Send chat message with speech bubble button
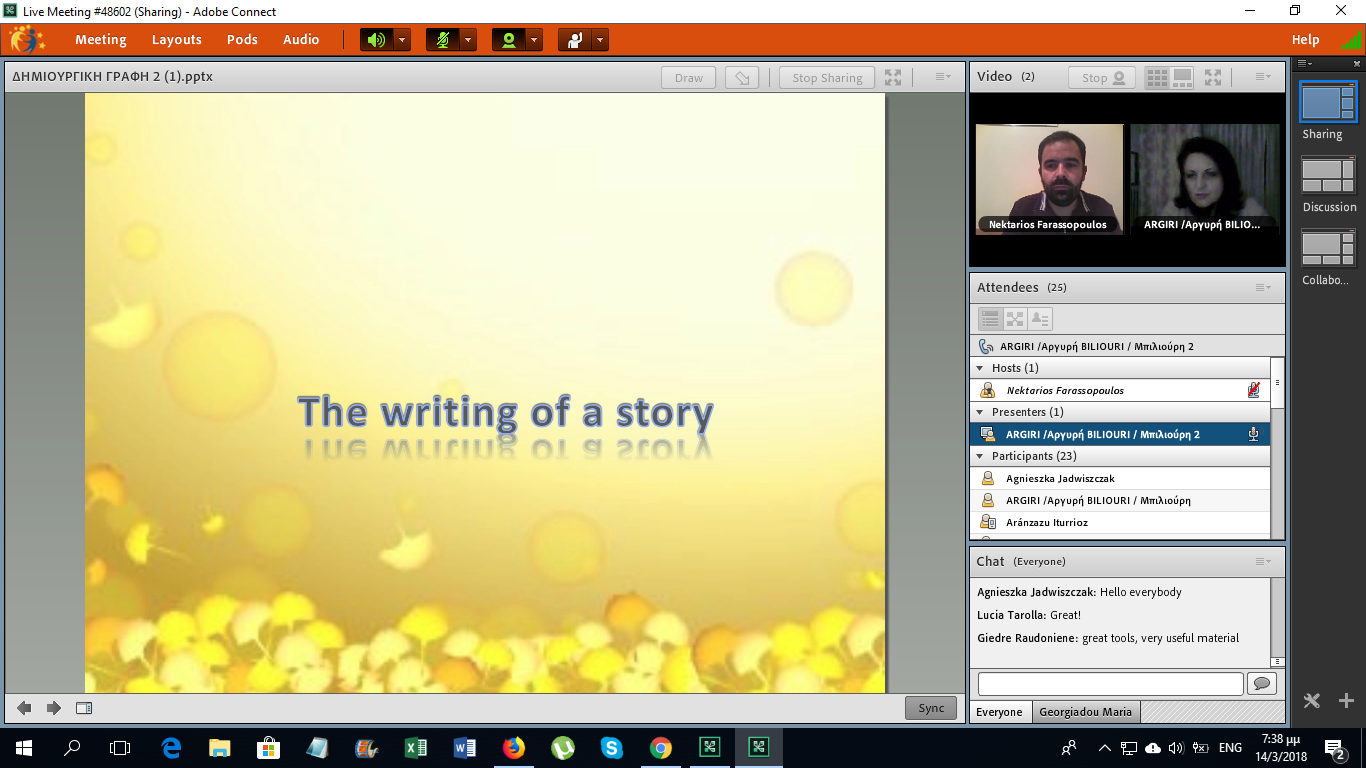This screenshot has height=768, width=1366. [1262, 684]
